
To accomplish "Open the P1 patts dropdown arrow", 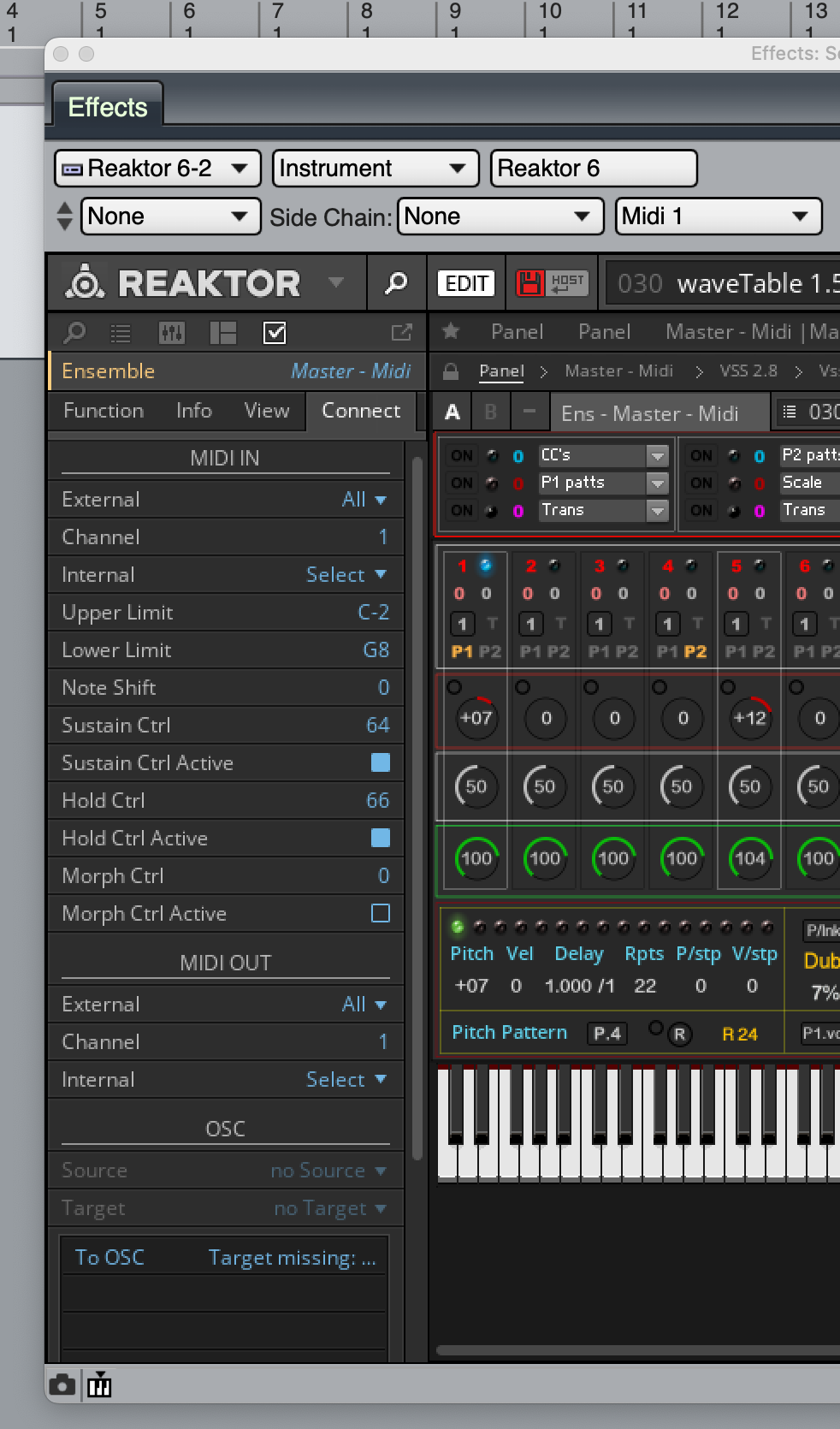I will 657,483.
